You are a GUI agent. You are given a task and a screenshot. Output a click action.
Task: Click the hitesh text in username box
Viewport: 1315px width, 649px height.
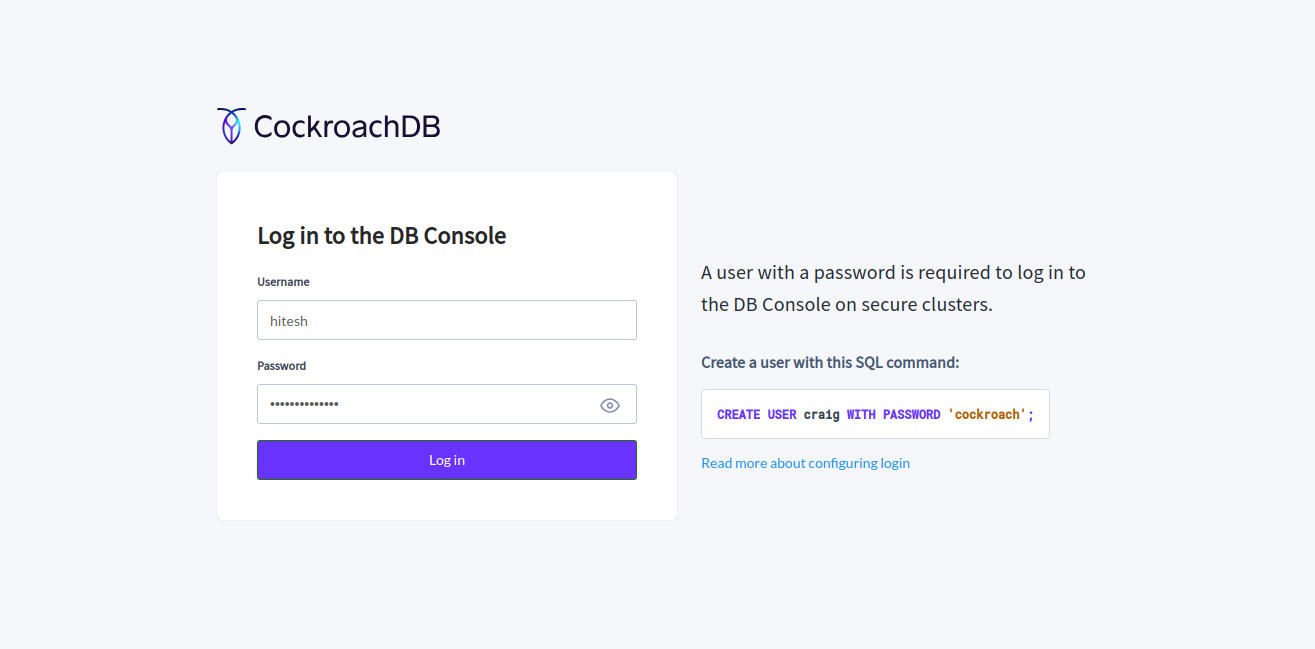tap(290, 321)
